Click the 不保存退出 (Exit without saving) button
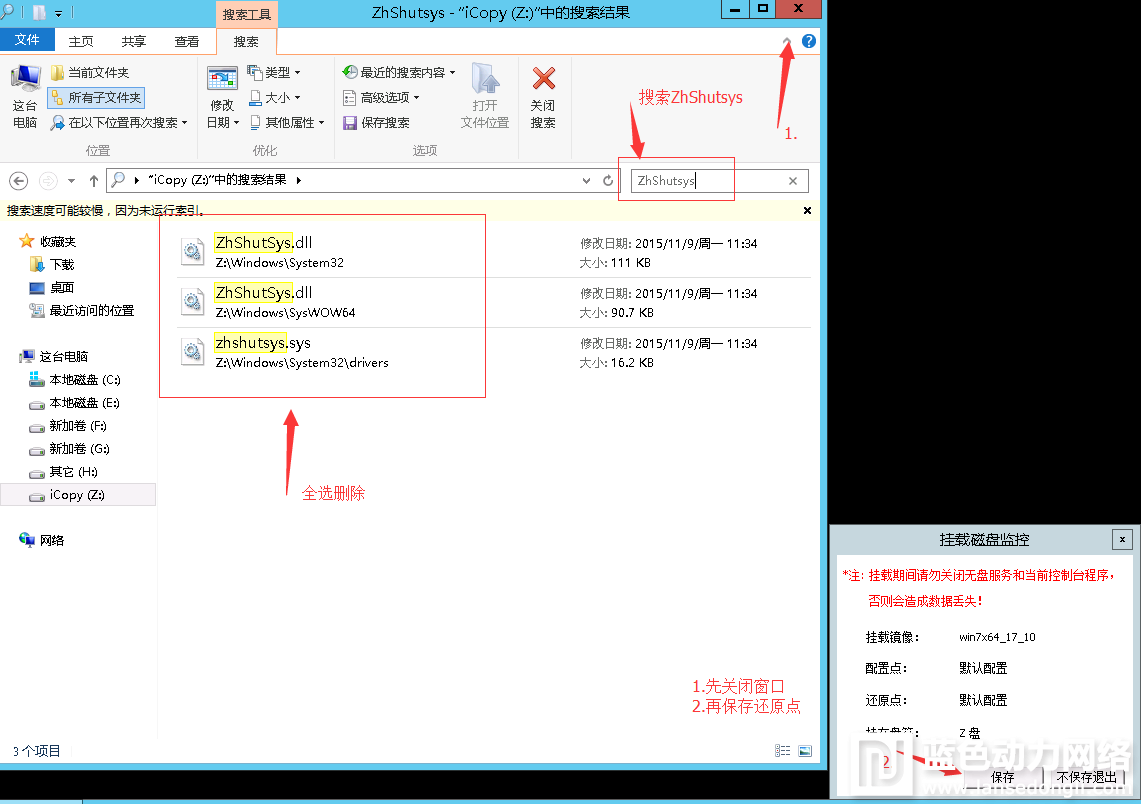1141x804 pixels. 1088,777
